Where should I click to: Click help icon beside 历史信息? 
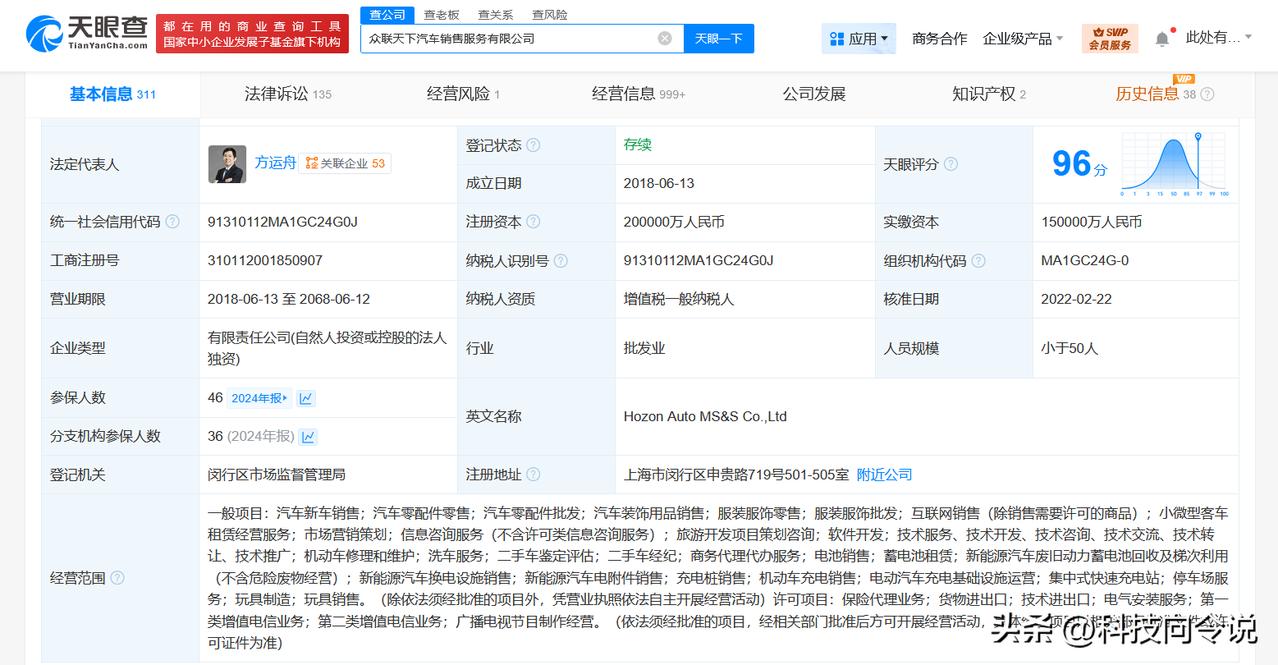click(1207, 94)
